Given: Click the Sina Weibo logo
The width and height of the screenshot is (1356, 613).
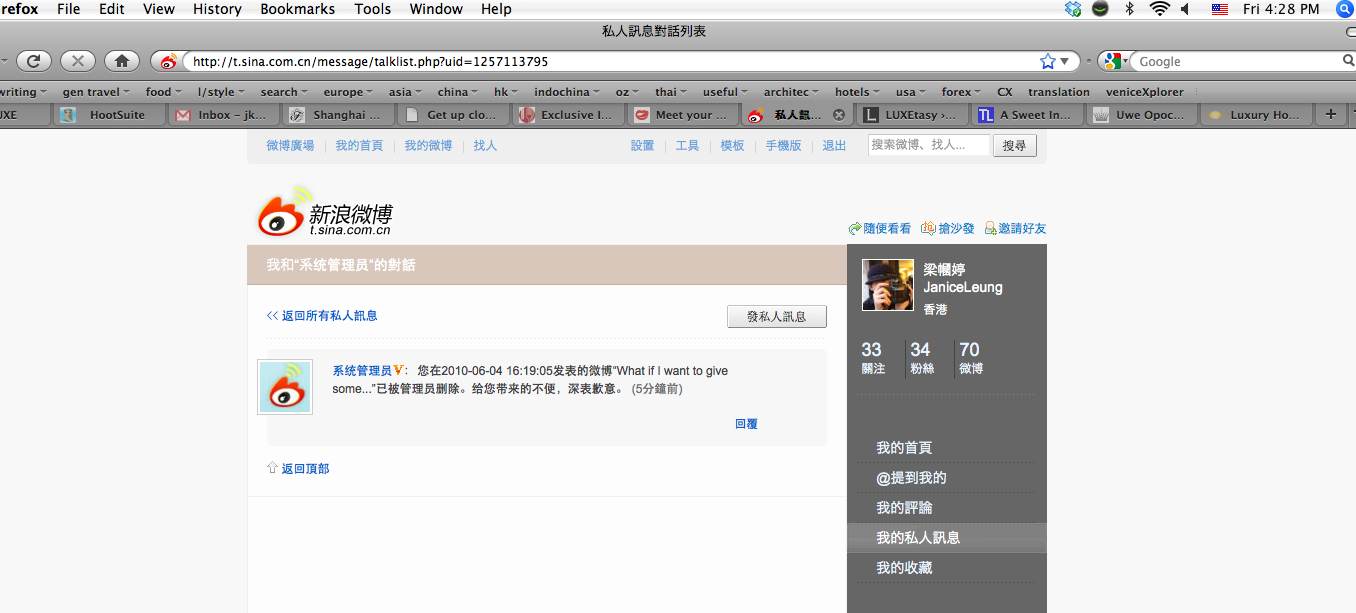Looking at the screenshot, I should 325,211.
